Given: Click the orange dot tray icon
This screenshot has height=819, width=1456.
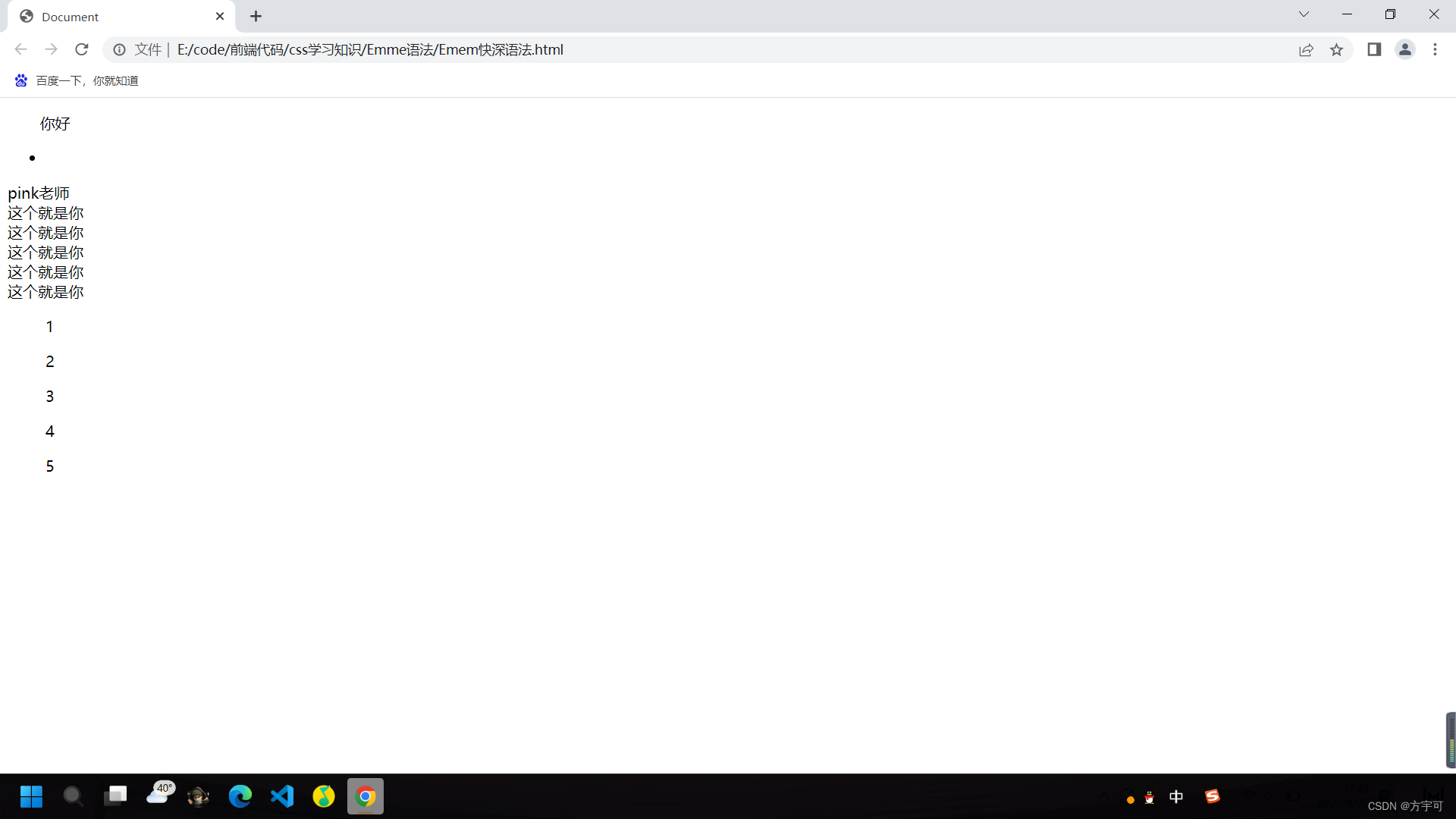Looking at the screenshot, I should 1130,799.
